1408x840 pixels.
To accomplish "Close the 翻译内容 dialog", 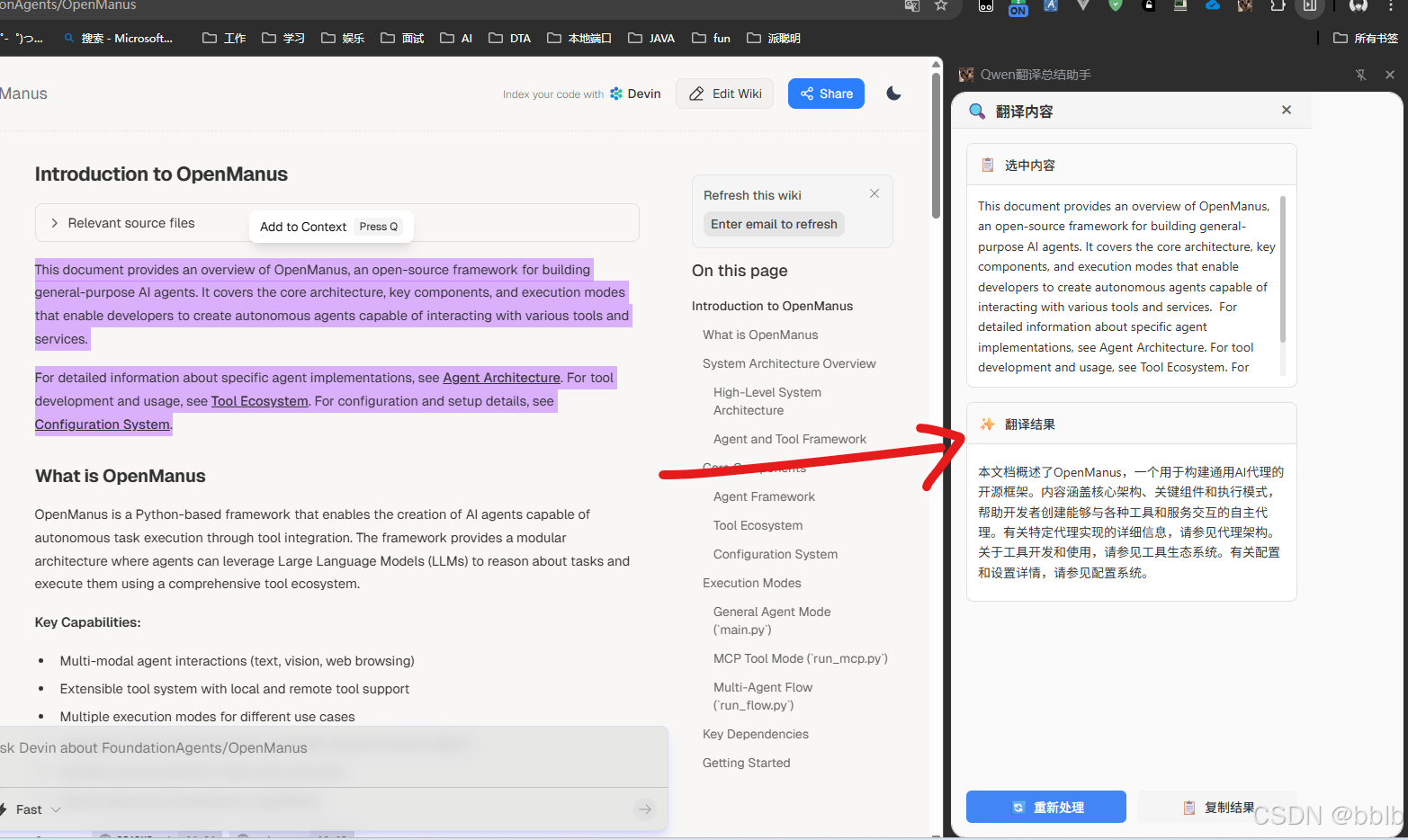I will coord(1287,110).
